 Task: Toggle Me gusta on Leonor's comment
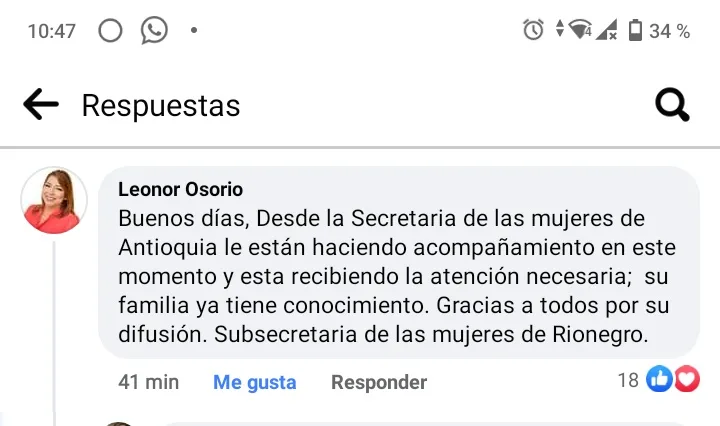pos(254,382)
